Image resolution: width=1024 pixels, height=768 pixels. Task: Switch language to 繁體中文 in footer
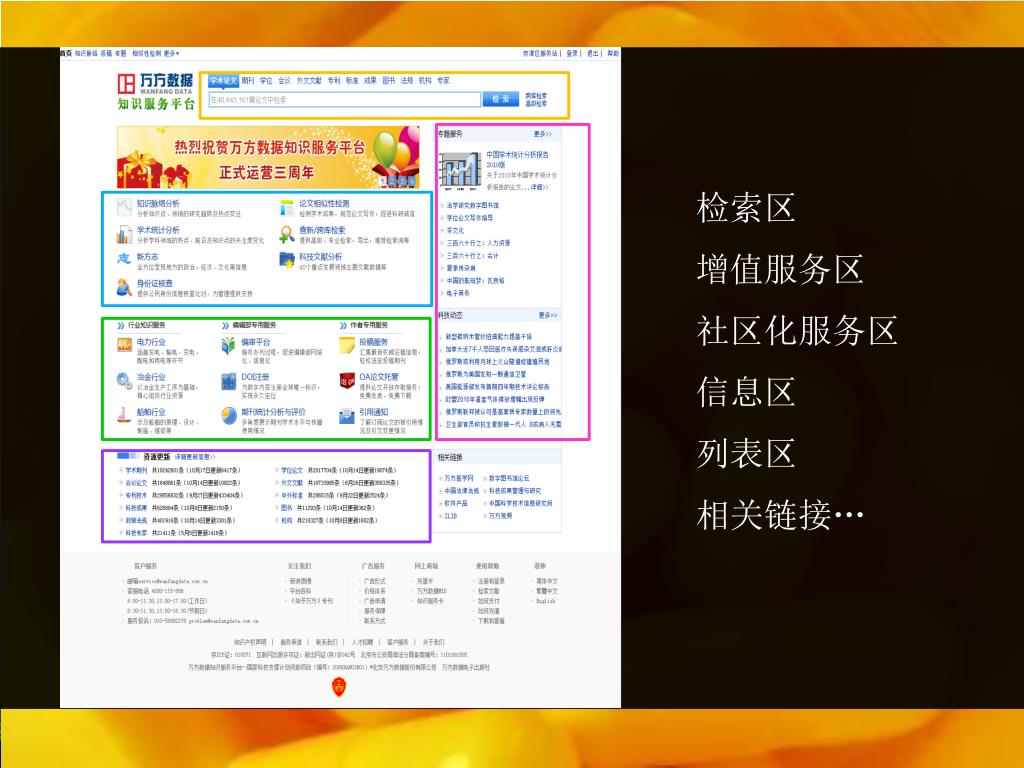tap(547, 591)
